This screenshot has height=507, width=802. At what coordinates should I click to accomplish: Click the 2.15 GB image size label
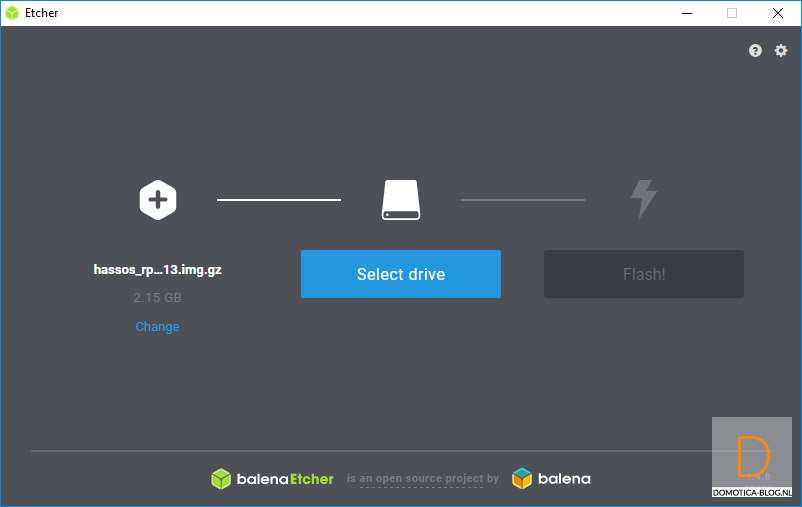(157, 298)
